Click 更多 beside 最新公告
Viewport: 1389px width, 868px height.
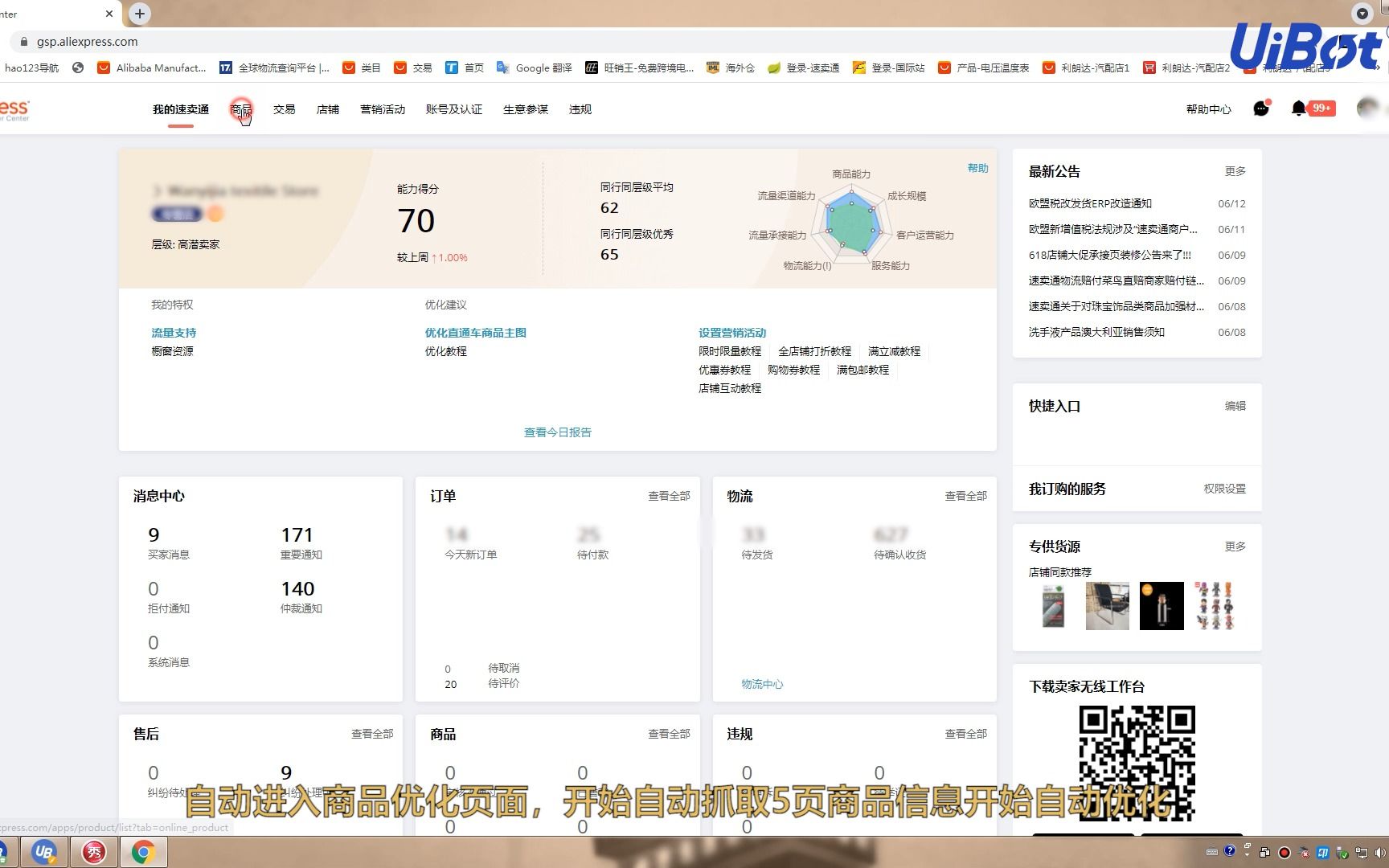click(x=1235, y=171)
